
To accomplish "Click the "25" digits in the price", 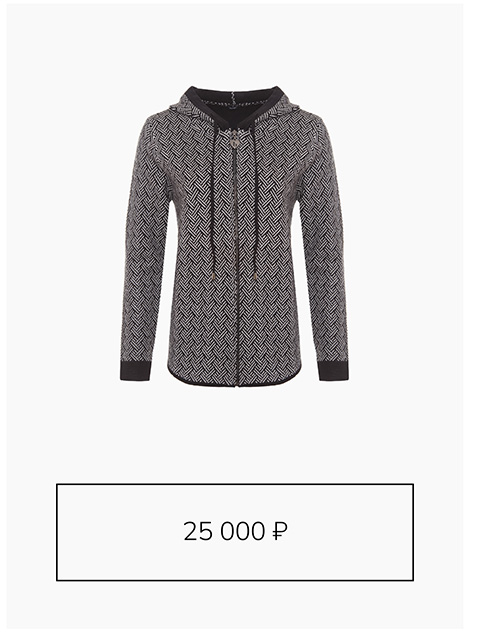I will coord(198,531).
